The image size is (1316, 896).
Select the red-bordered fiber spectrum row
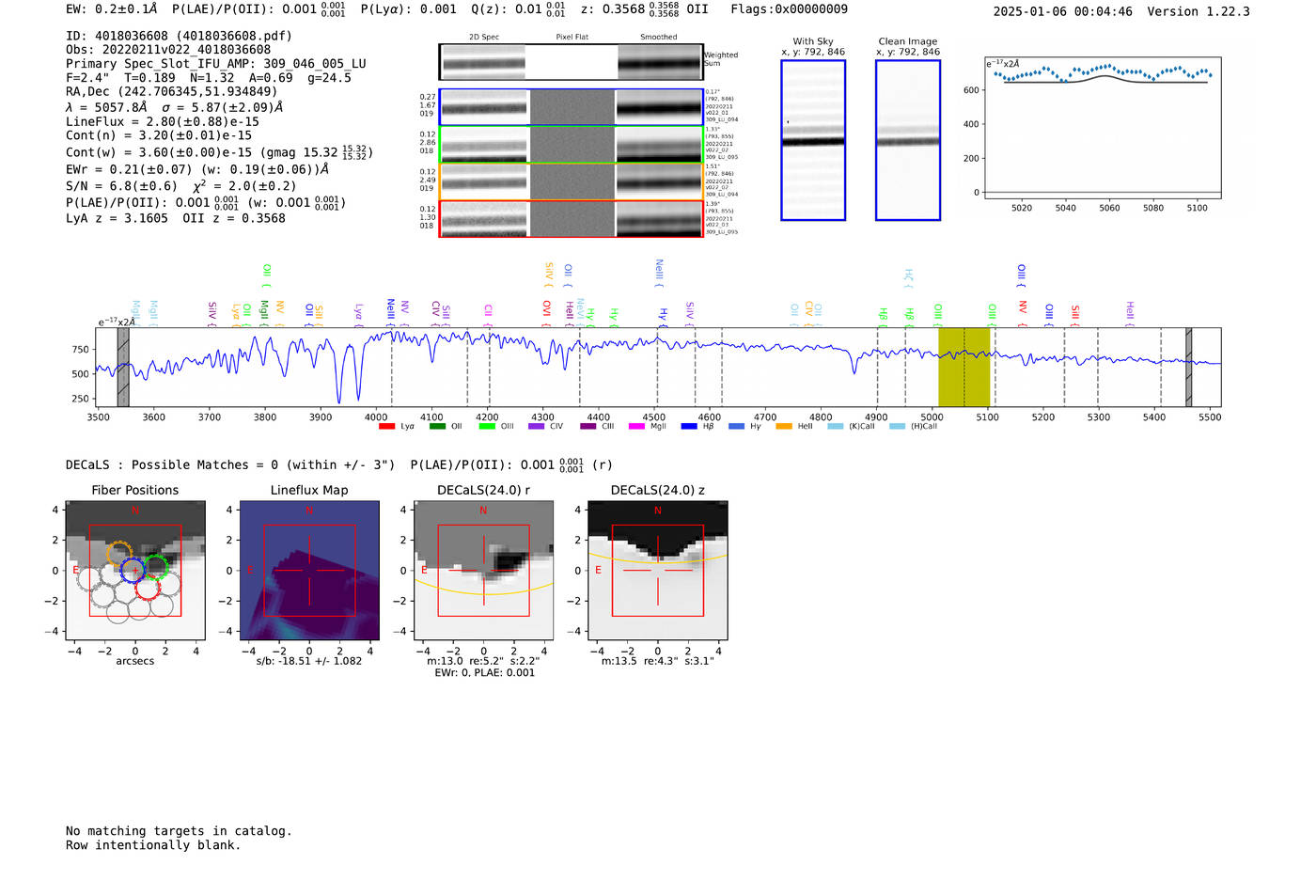[x=572, y=219]
